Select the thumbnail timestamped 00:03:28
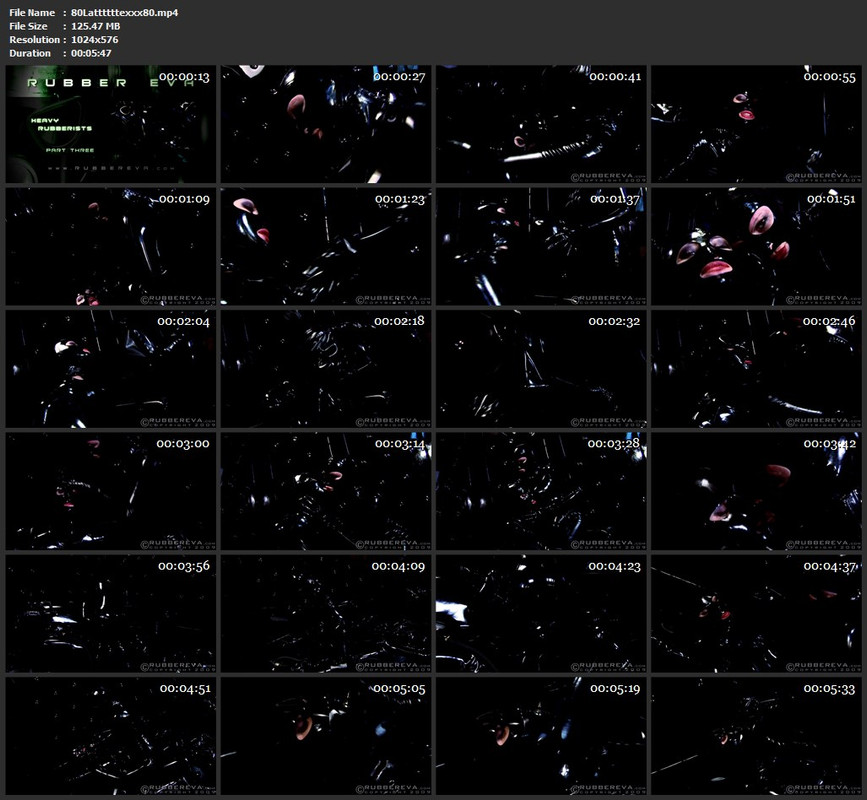Image resolution: width=867 pixels, height=800 pixels. [x=541, y=491]
